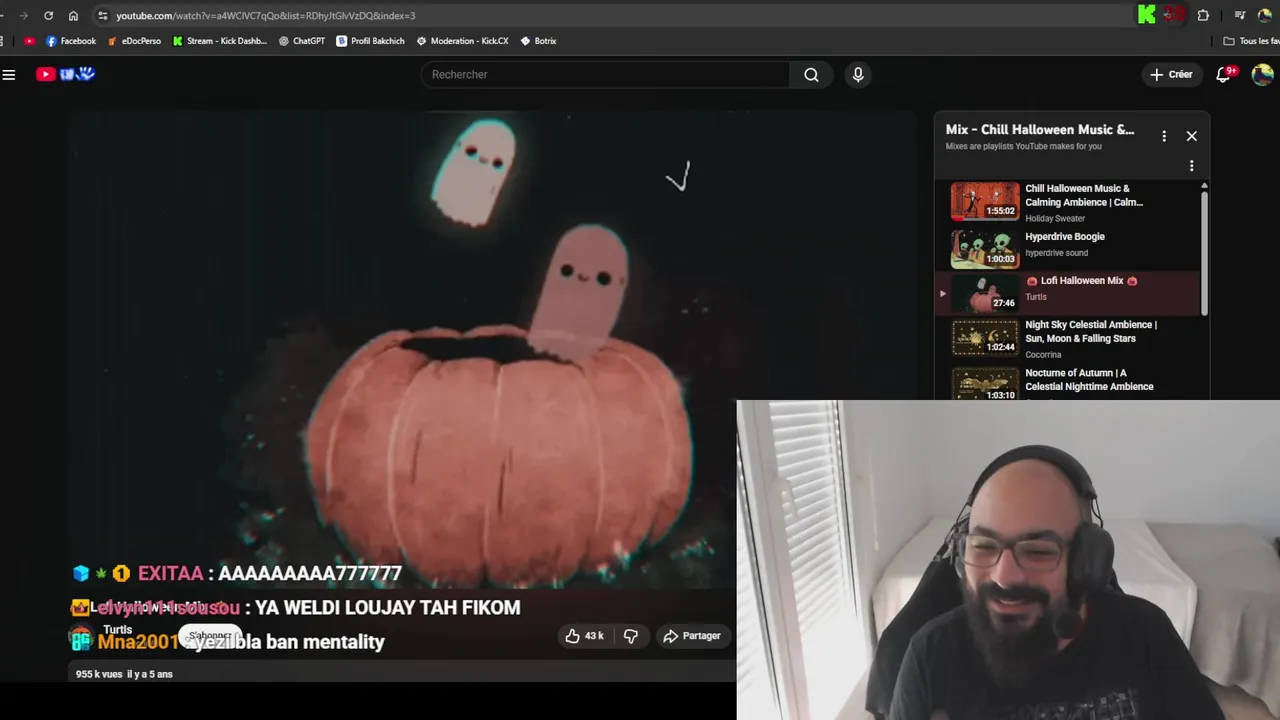Open the ChatGPT bookmark
The width and height of the screenshot is (1280, 720).
[302, 41]
